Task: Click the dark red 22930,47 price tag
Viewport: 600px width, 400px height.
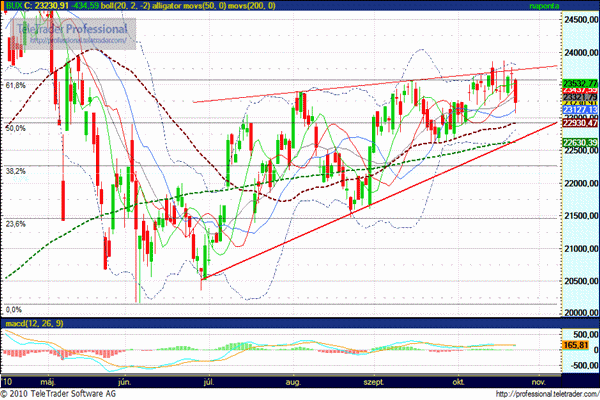Action: (x=551, y=122)
